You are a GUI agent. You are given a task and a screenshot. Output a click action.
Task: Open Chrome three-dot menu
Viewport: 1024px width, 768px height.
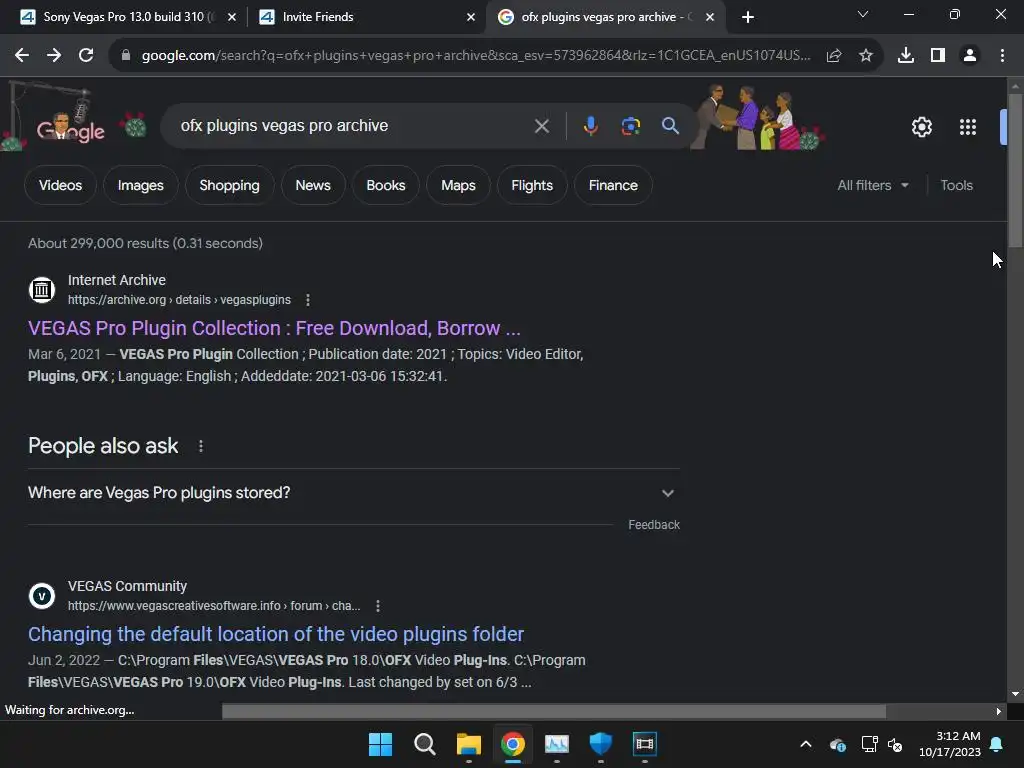[x=1002, y=56]
